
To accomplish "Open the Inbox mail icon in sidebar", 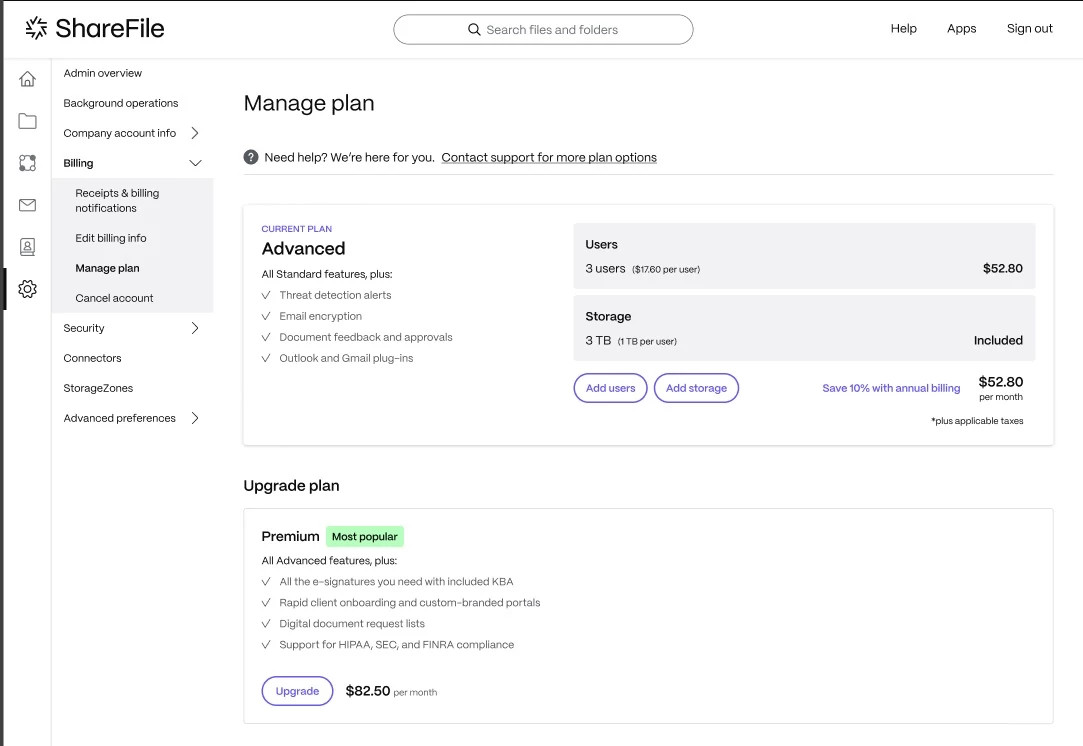I will point(28,205).
